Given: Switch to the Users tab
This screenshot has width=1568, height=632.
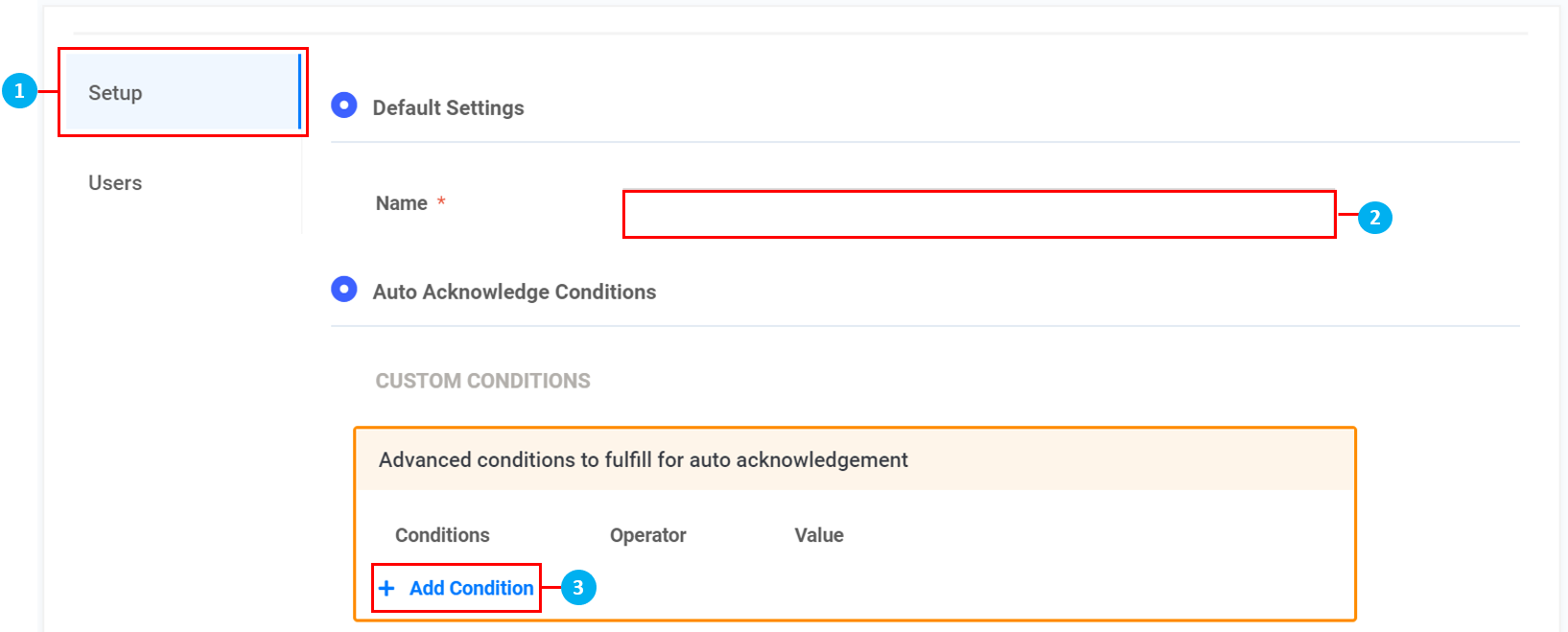Looking at the screenshot, I should [x=115, y=183].
